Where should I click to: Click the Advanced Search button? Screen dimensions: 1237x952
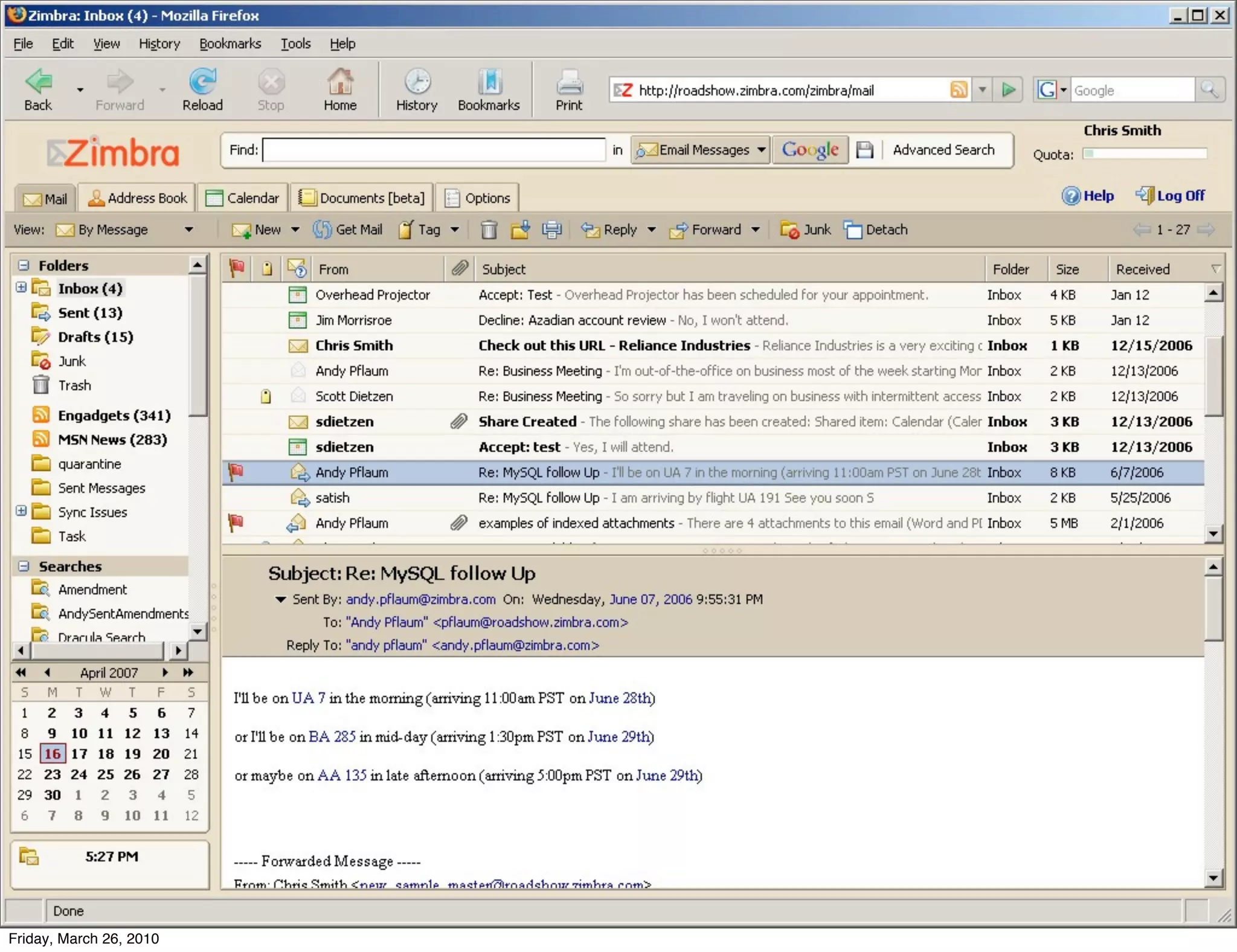943,150
